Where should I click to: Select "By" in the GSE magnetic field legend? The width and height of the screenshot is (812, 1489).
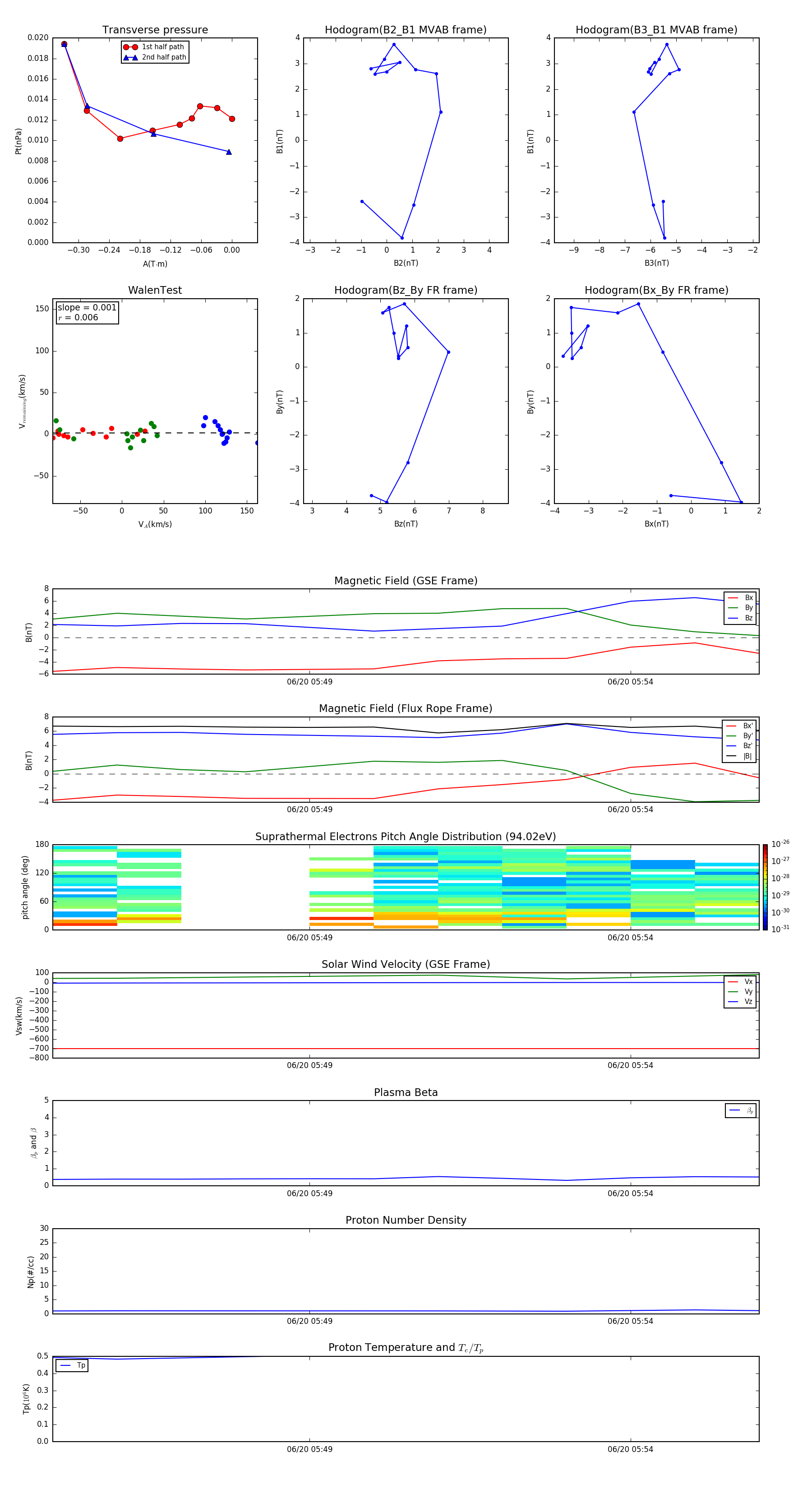[740, 608]
